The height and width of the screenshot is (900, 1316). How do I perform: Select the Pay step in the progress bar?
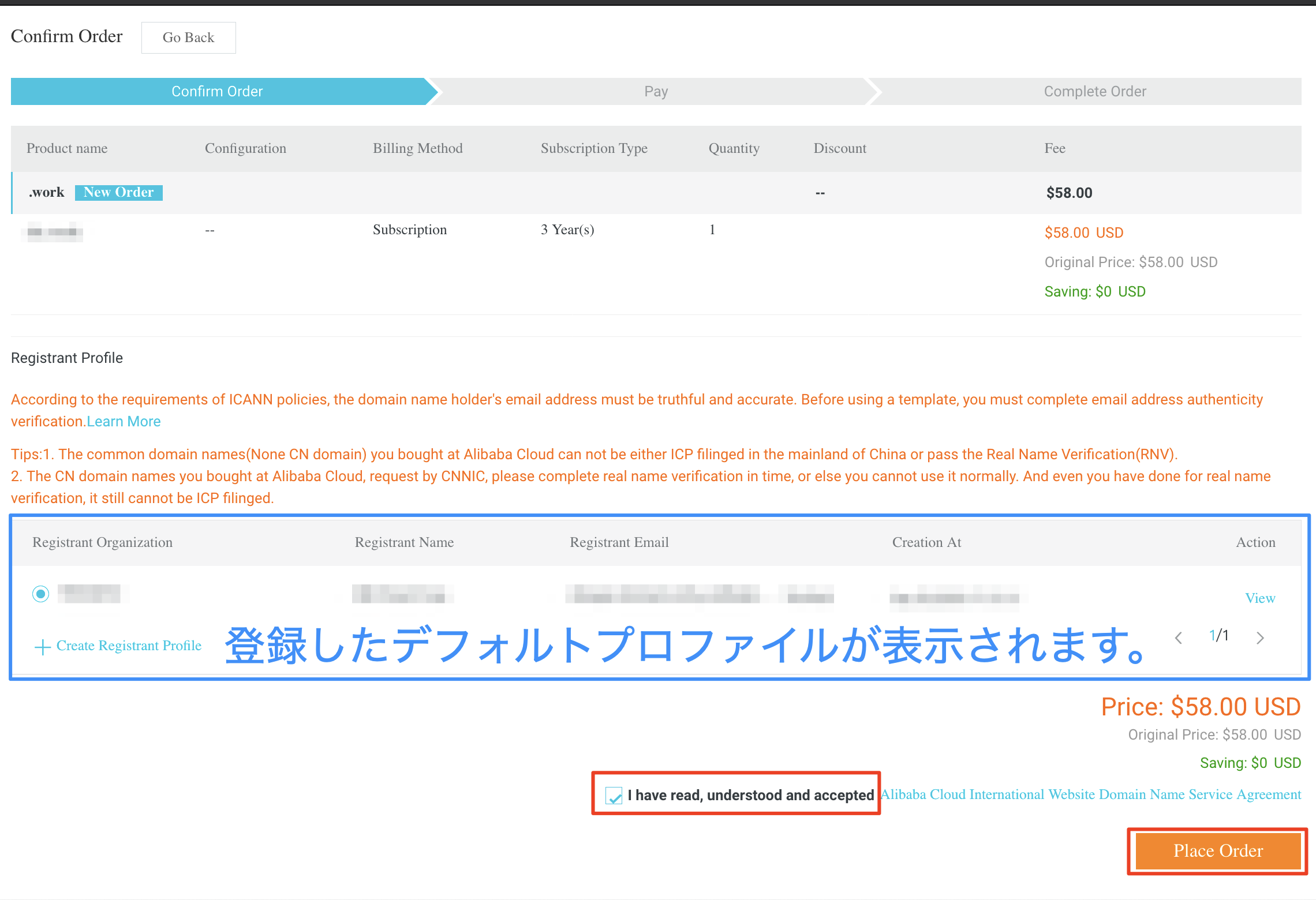tap(656, 91)
